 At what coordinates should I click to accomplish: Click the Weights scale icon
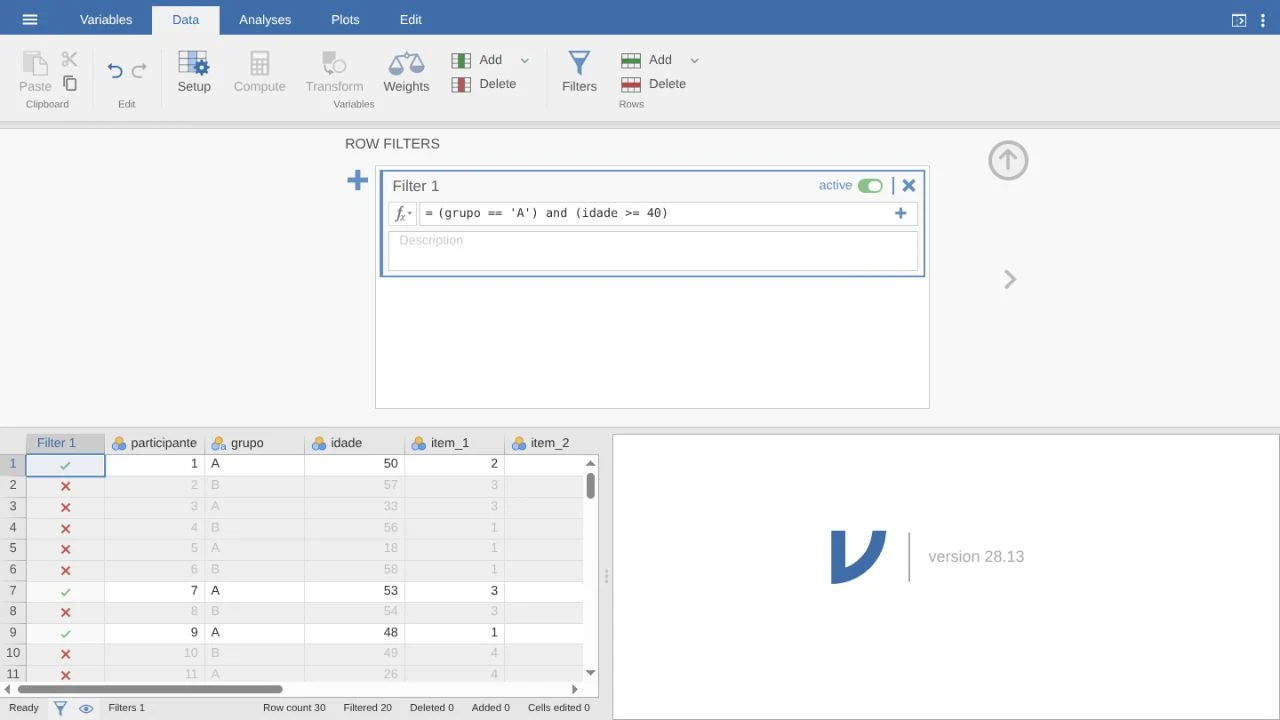tap(406, 64)
